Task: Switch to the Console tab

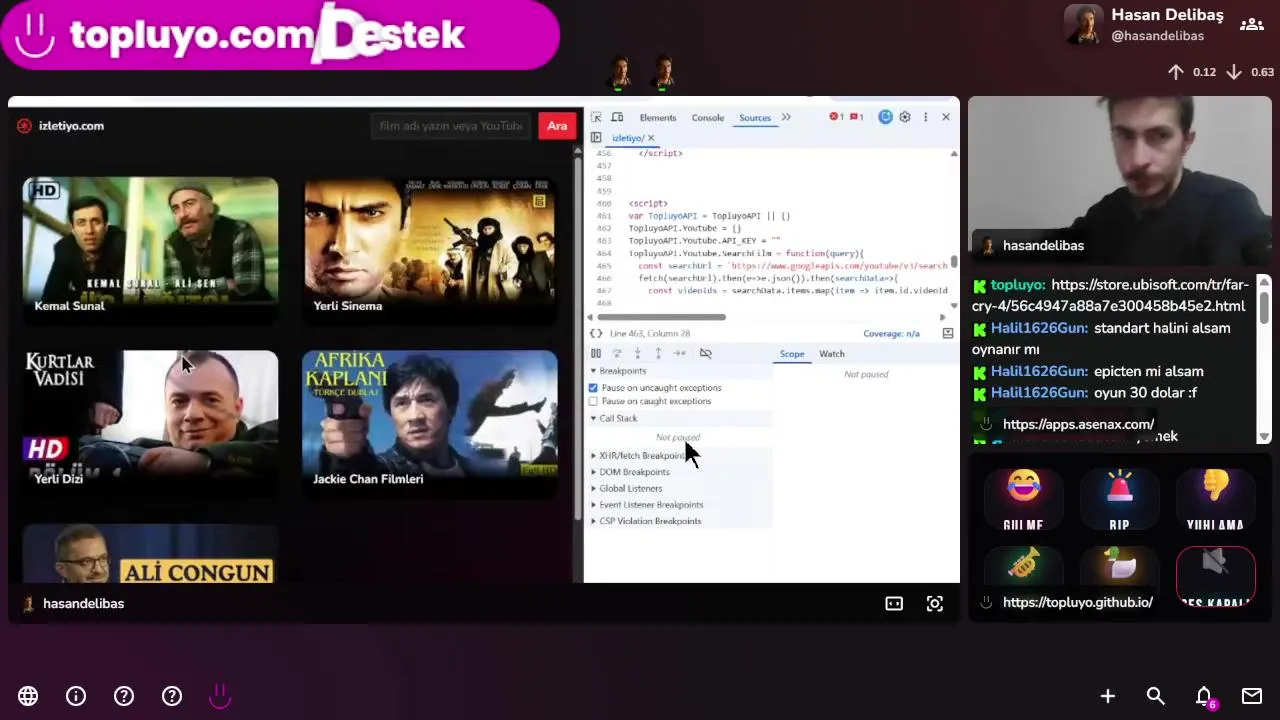Action: [708, 118]
